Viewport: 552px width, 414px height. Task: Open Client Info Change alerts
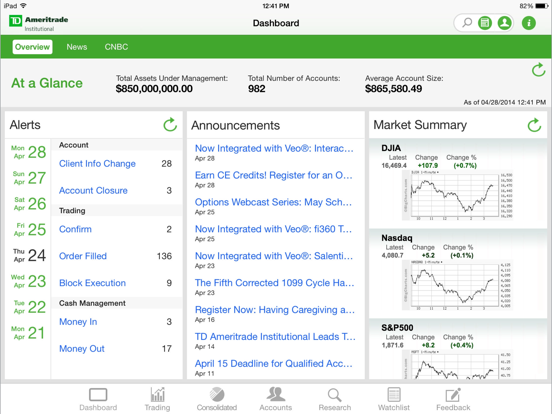click(x=116, y=164)
